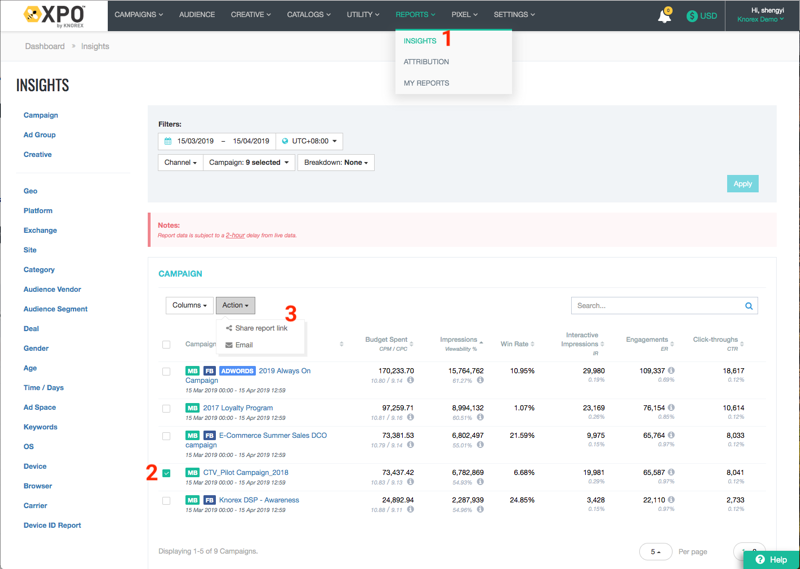Viewport: 800px width, 569px height.
Task: Toggle the select-all checkbox in table header
Action: (x=166, y=344)
